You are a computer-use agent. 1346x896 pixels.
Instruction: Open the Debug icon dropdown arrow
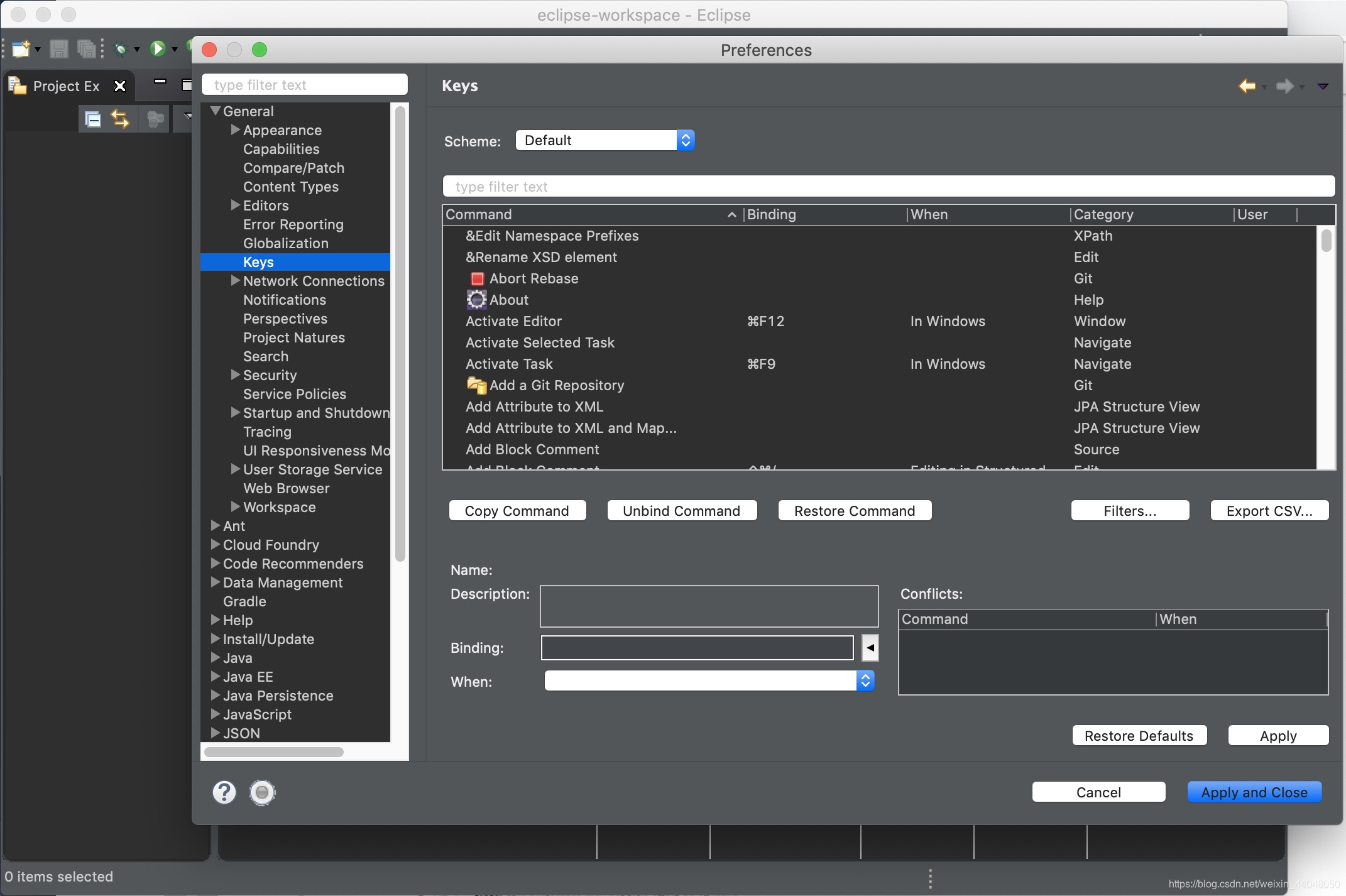pos(137,49)
